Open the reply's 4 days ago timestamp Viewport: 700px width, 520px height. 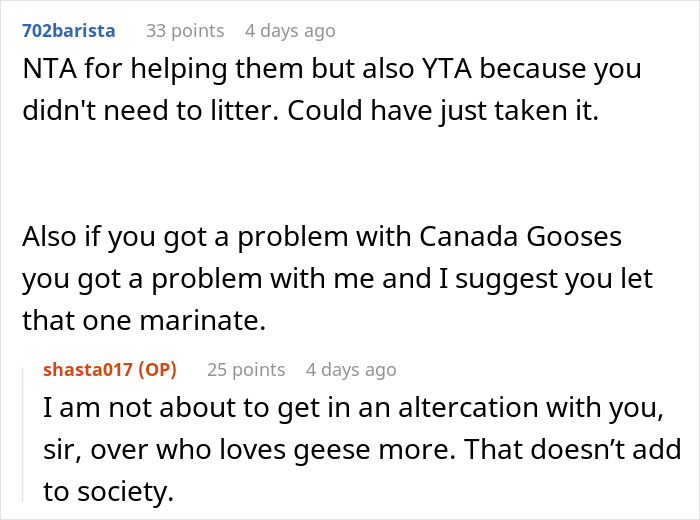tap(351, 370)
